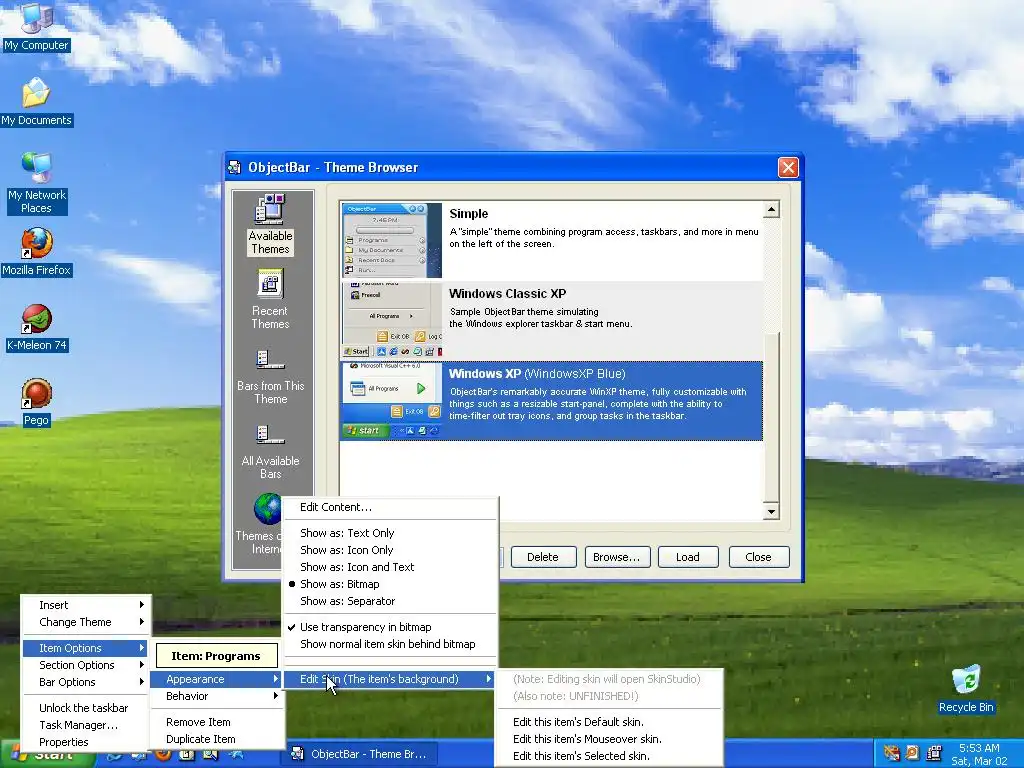
Task: Click the Delete button
Action: point(543,557)
